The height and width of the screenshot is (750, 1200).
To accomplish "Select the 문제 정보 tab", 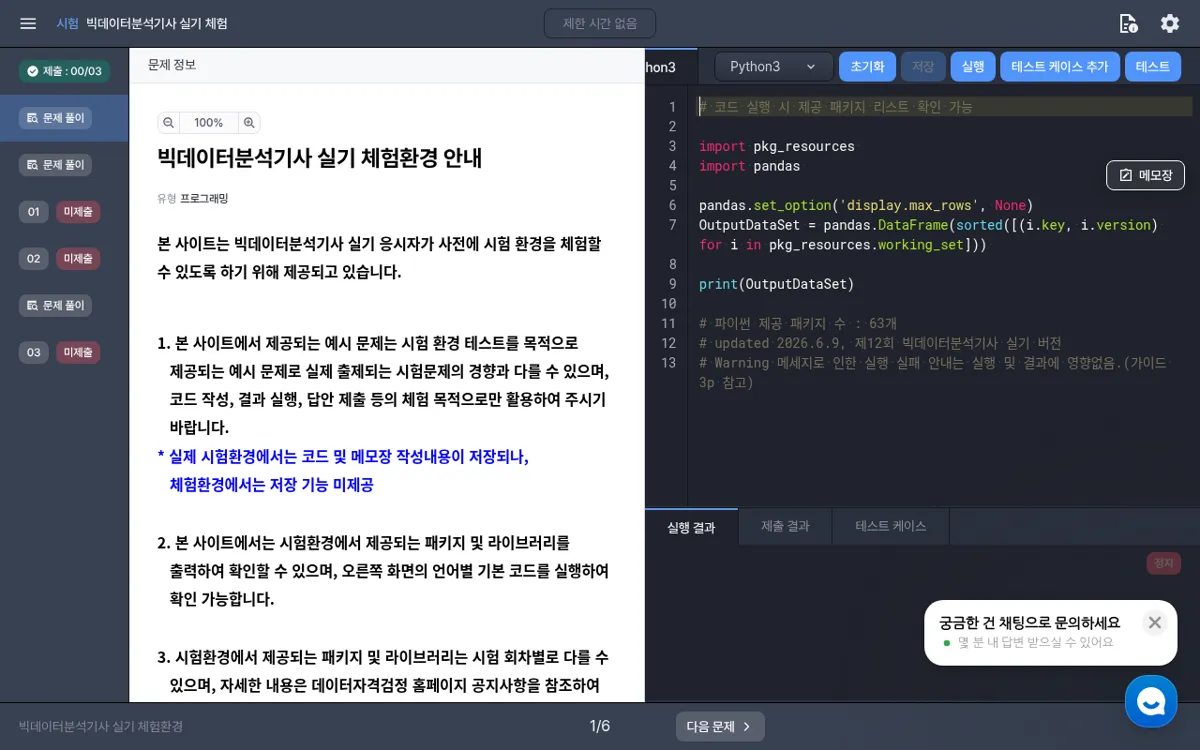I will pos(172,65).
